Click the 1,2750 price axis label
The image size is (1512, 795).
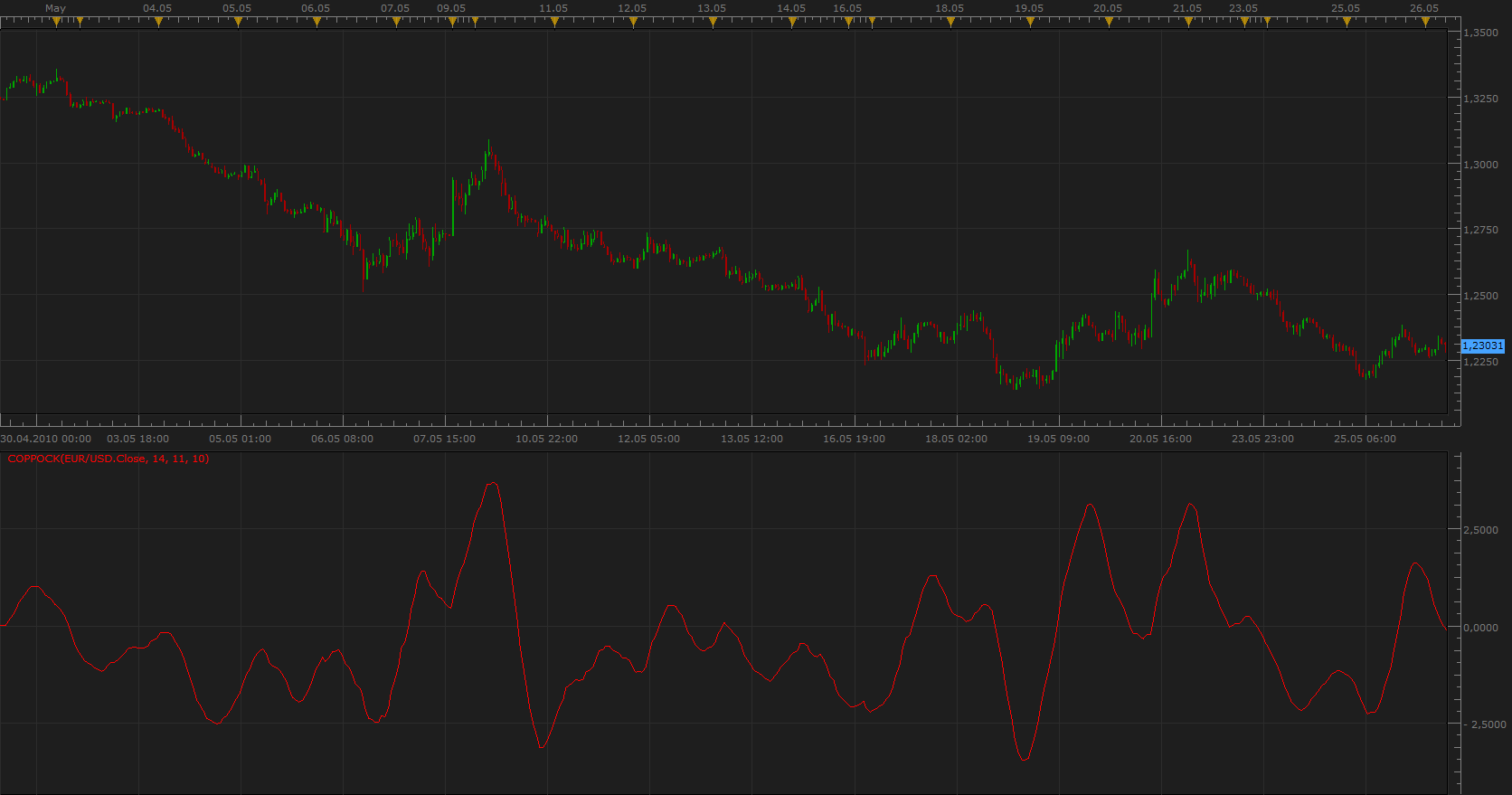point(1481,230)
